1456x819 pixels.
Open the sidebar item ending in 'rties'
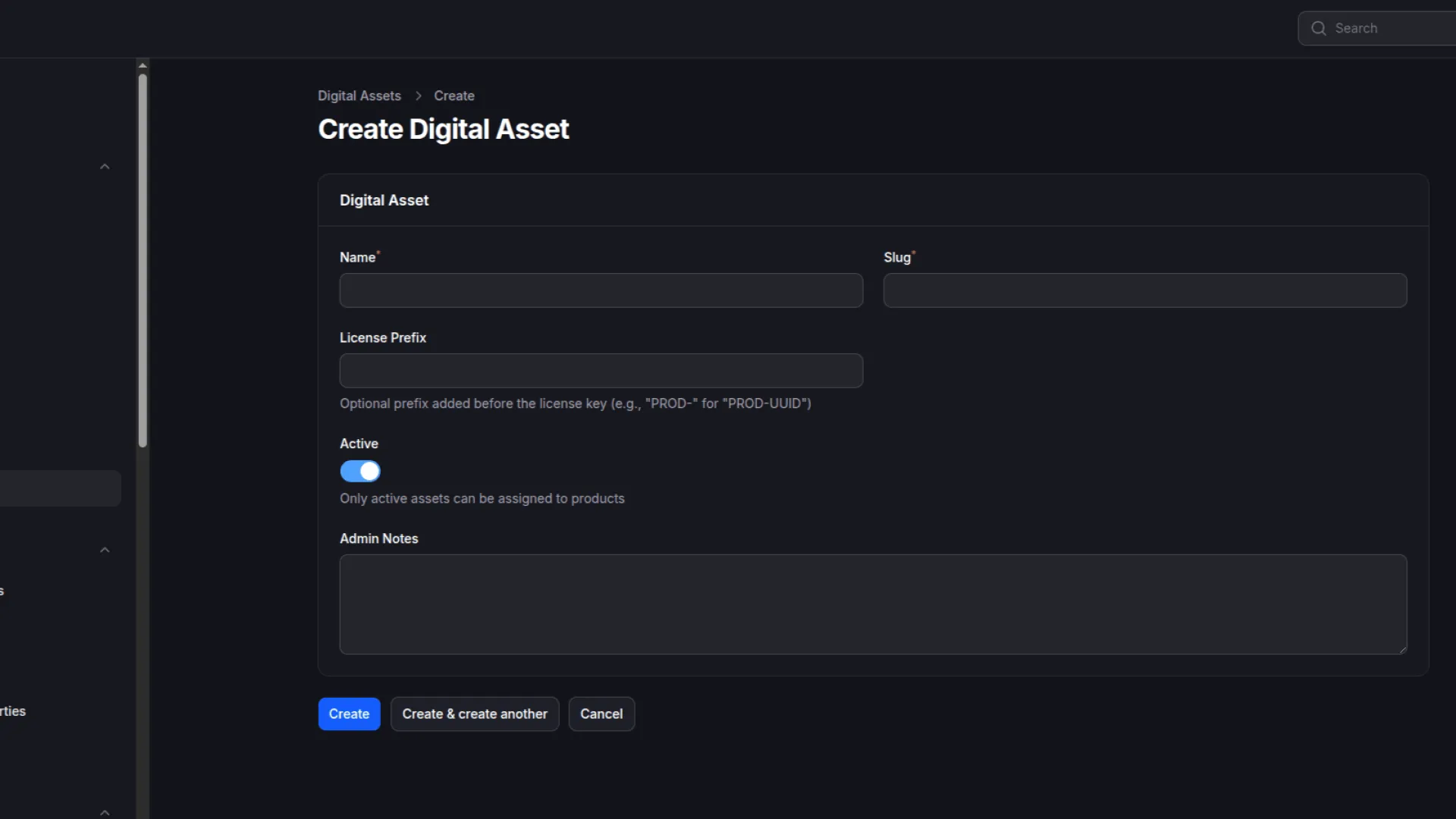coord(13,711)
